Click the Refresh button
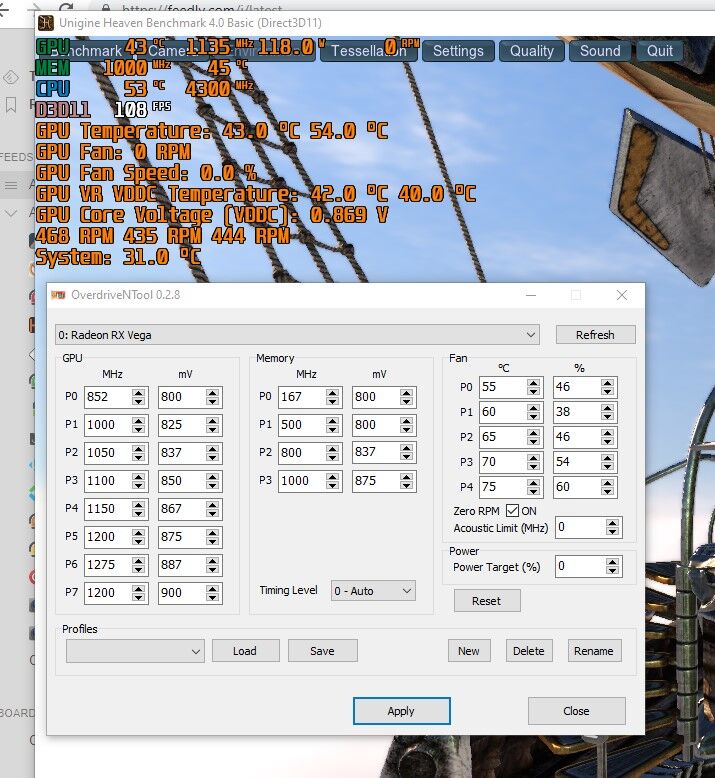This screenshot has height=778, width=715. [595, 334]
